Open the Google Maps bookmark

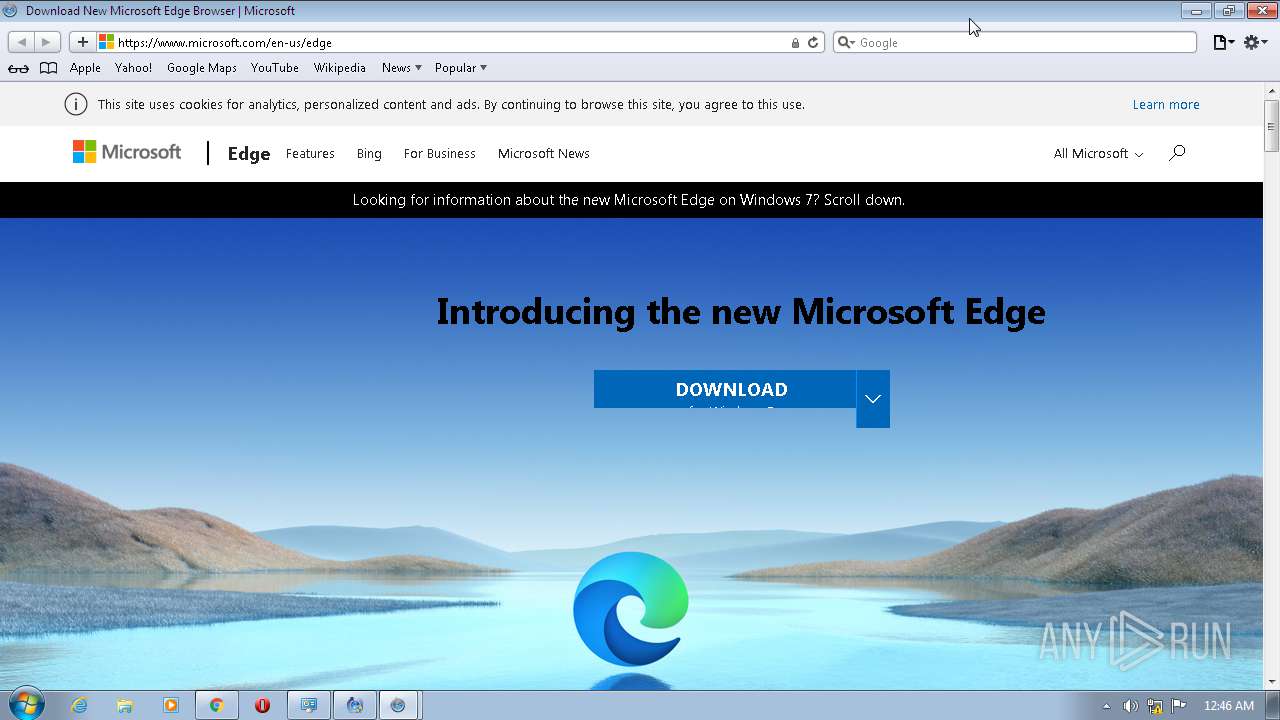click(202, 68)
